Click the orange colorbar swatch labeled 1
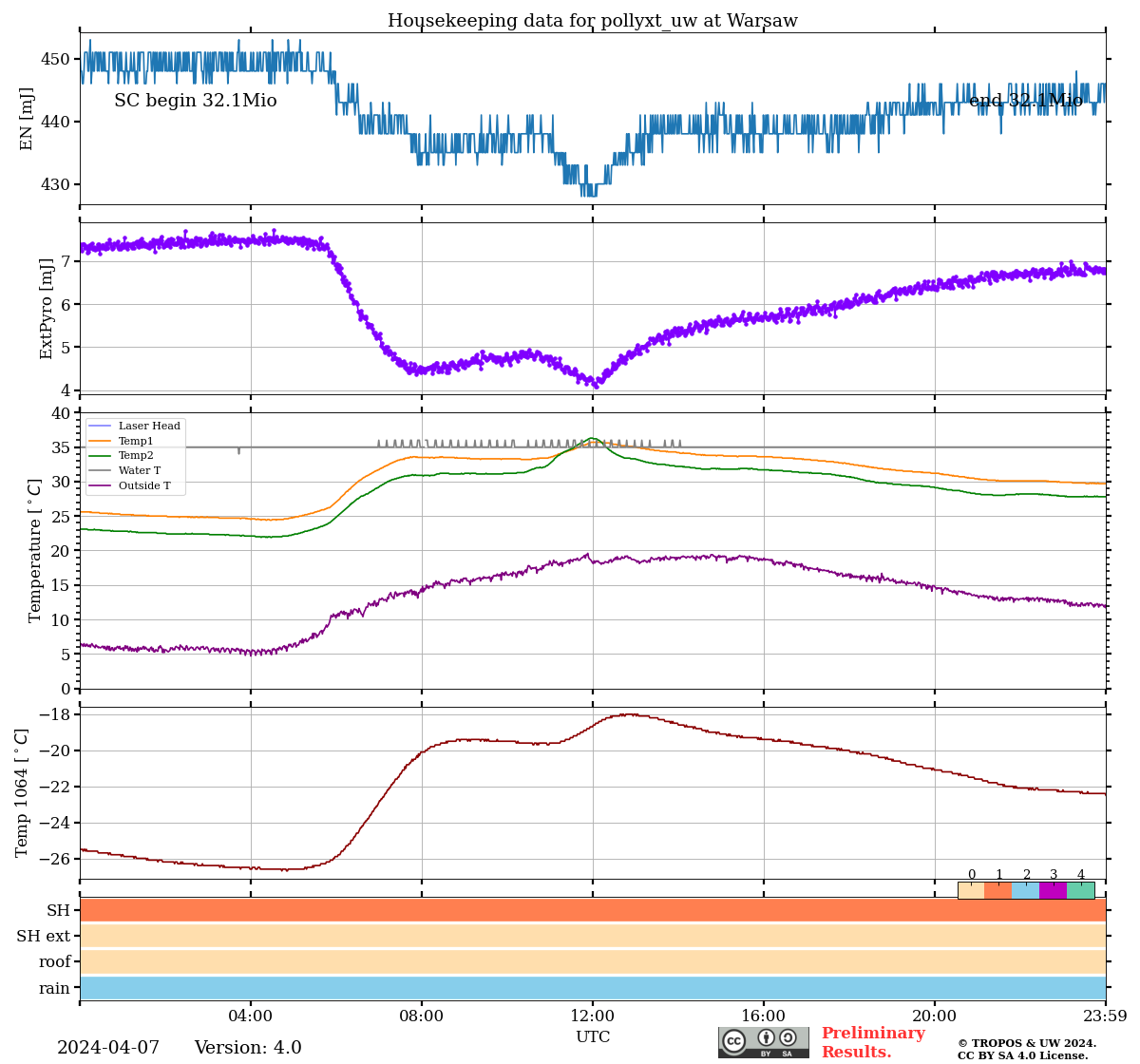The height and width of the screenshot is (1064, 1140). coord(998,890)
